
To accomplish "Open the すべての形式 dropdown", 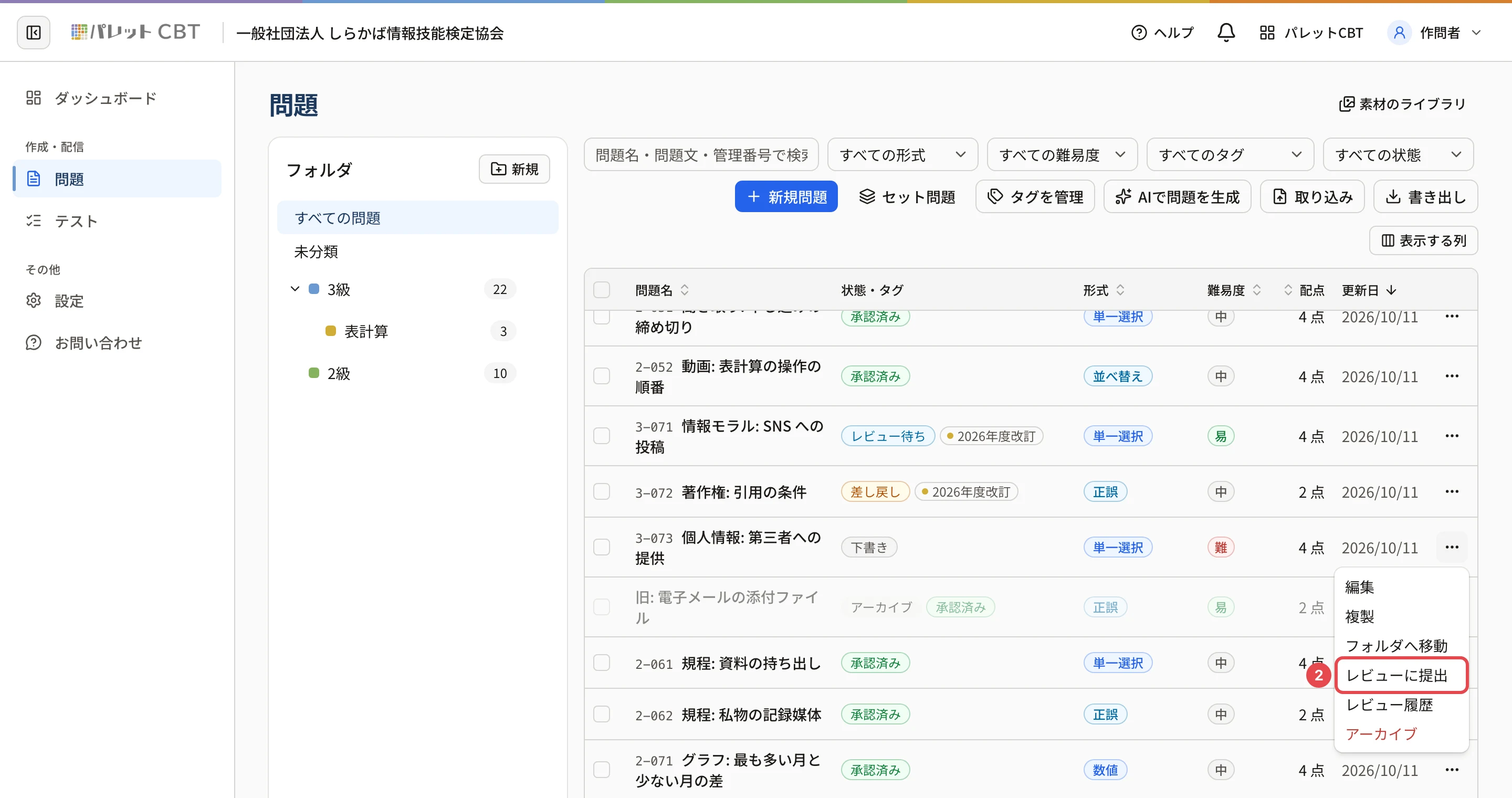I will pyautogui.click(x=902, y=154).
